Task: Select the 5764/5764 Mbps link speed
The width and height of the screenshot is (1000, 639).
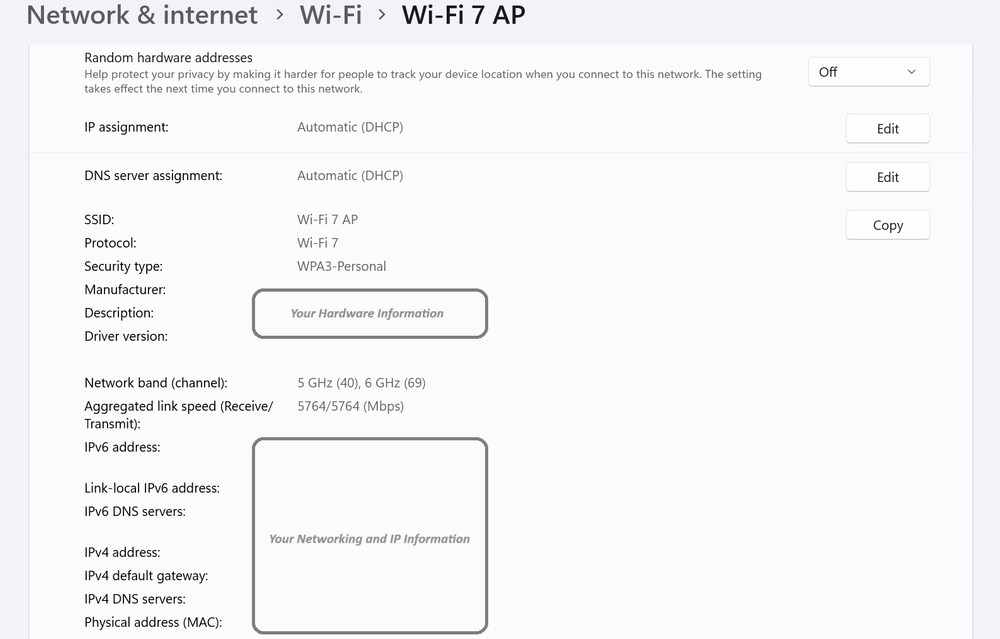Action: pos(350,406)
